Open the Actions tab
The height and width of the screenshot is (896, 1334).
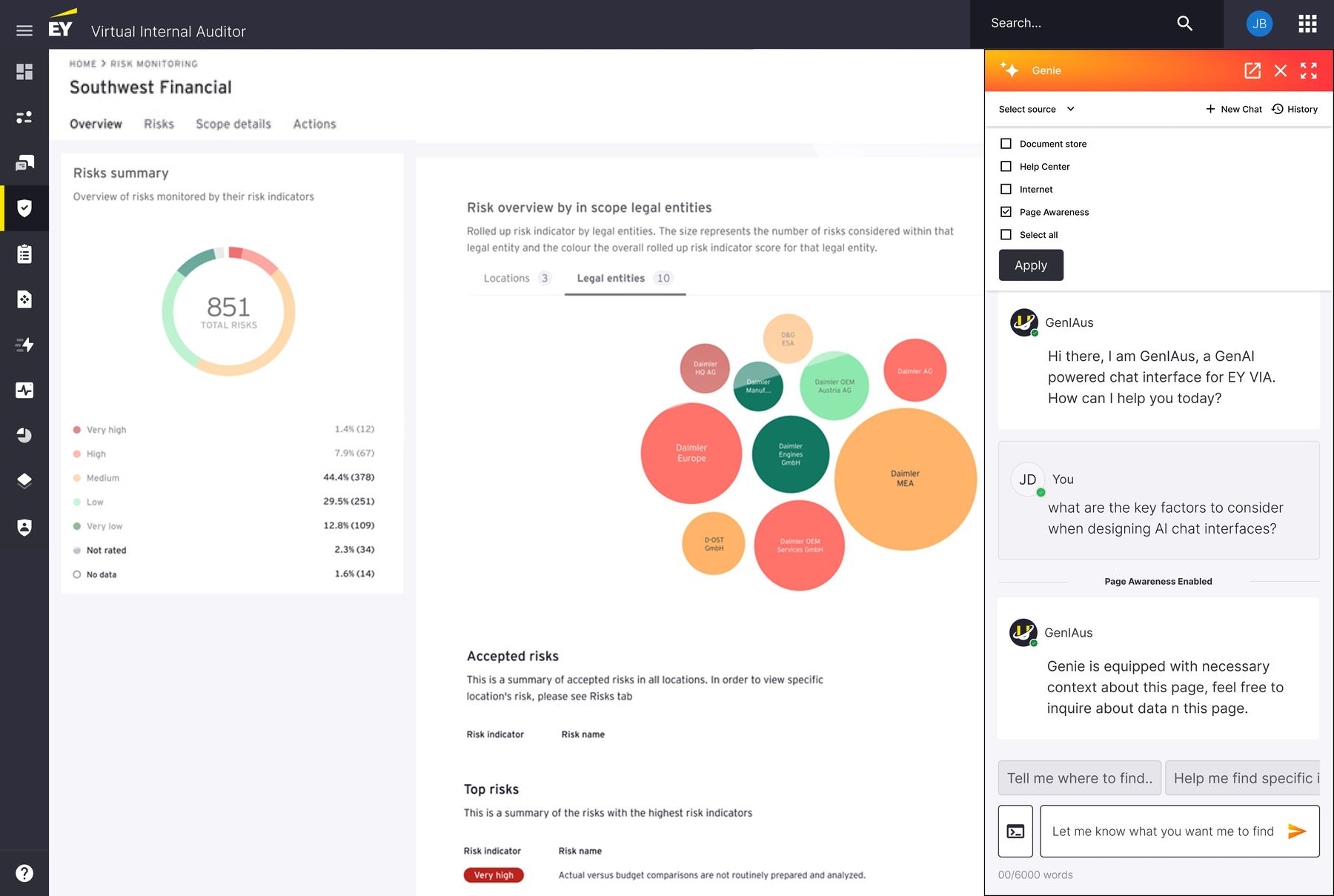click(314, 124)
